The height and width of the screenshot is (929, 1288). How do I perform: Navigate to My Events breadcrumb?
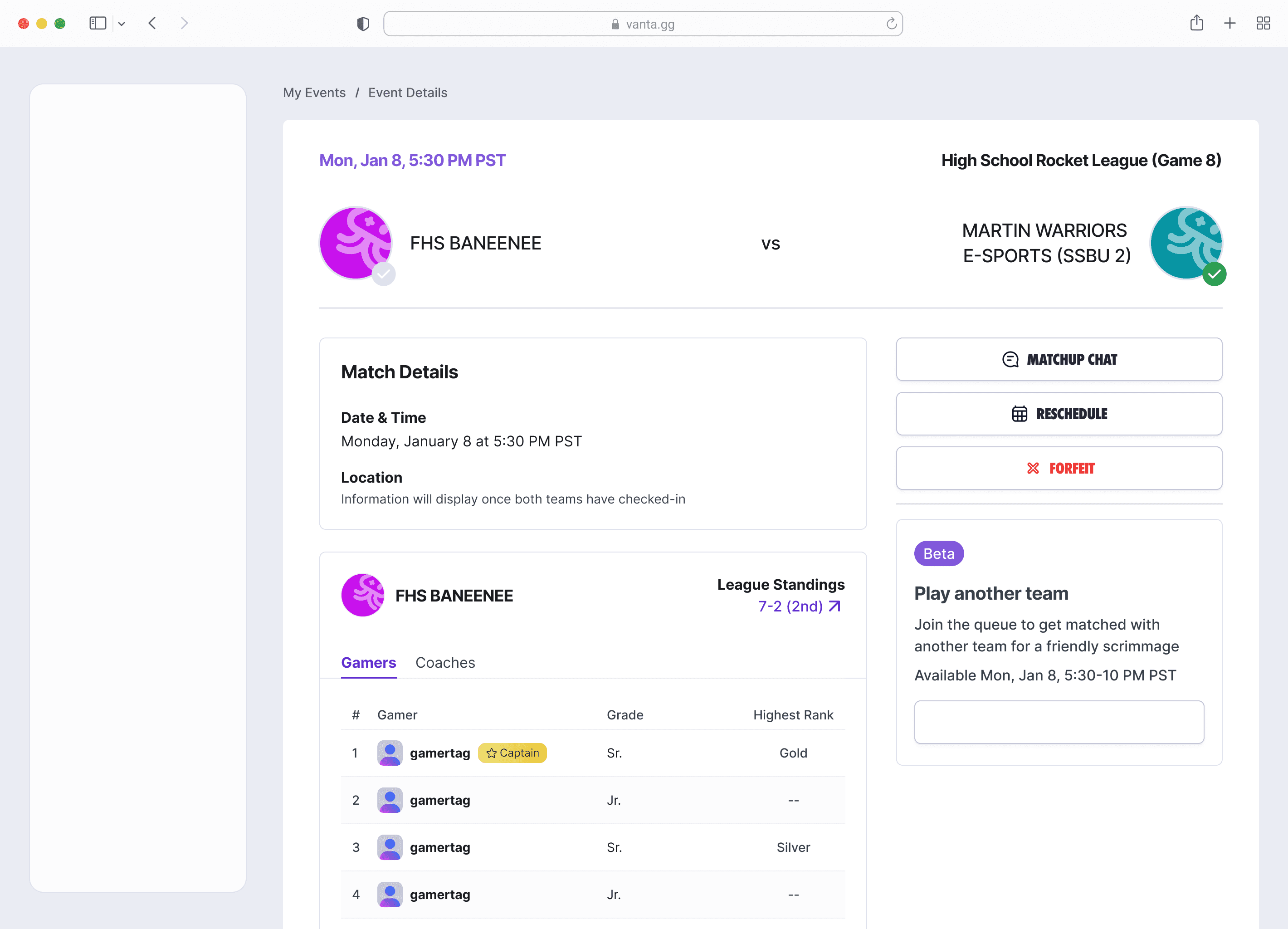(314, 93)
